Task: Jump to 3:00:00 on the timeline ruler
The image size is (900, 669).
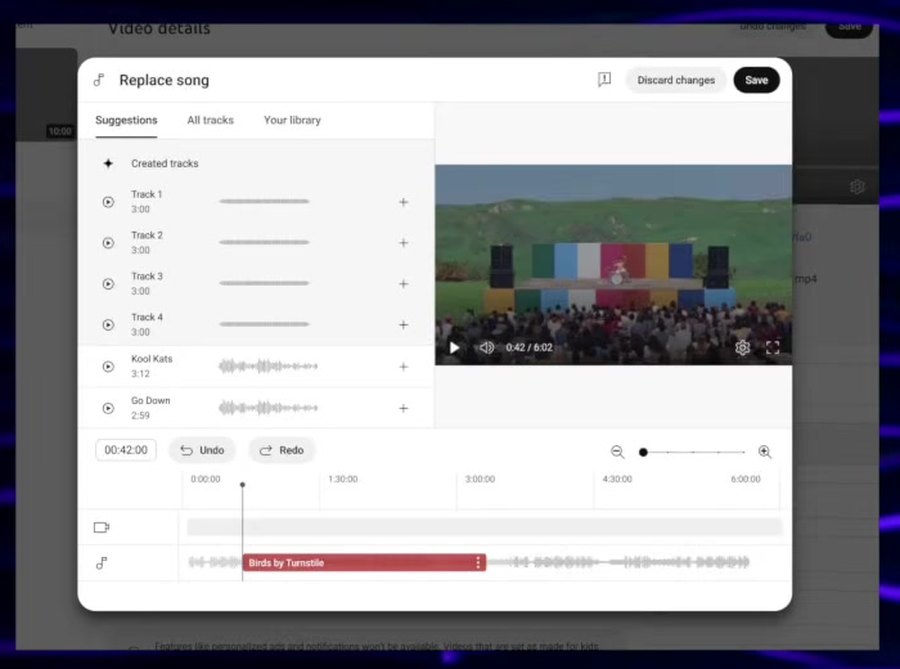Action: click(x=480, y=479)
